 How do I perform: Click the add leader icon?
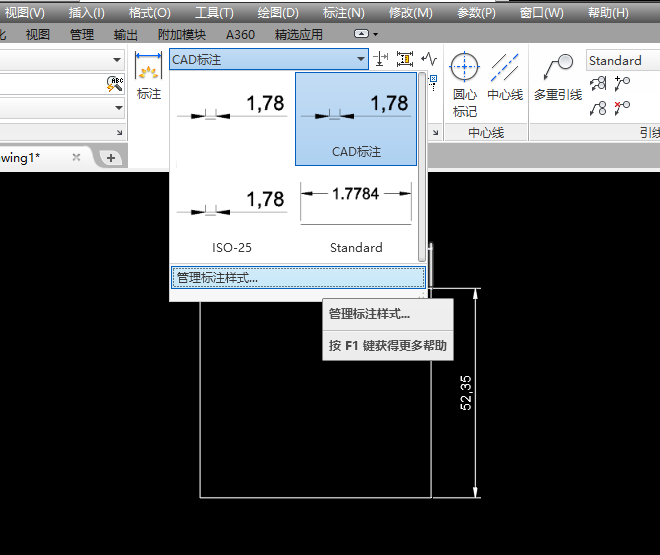tap(622, 84)
